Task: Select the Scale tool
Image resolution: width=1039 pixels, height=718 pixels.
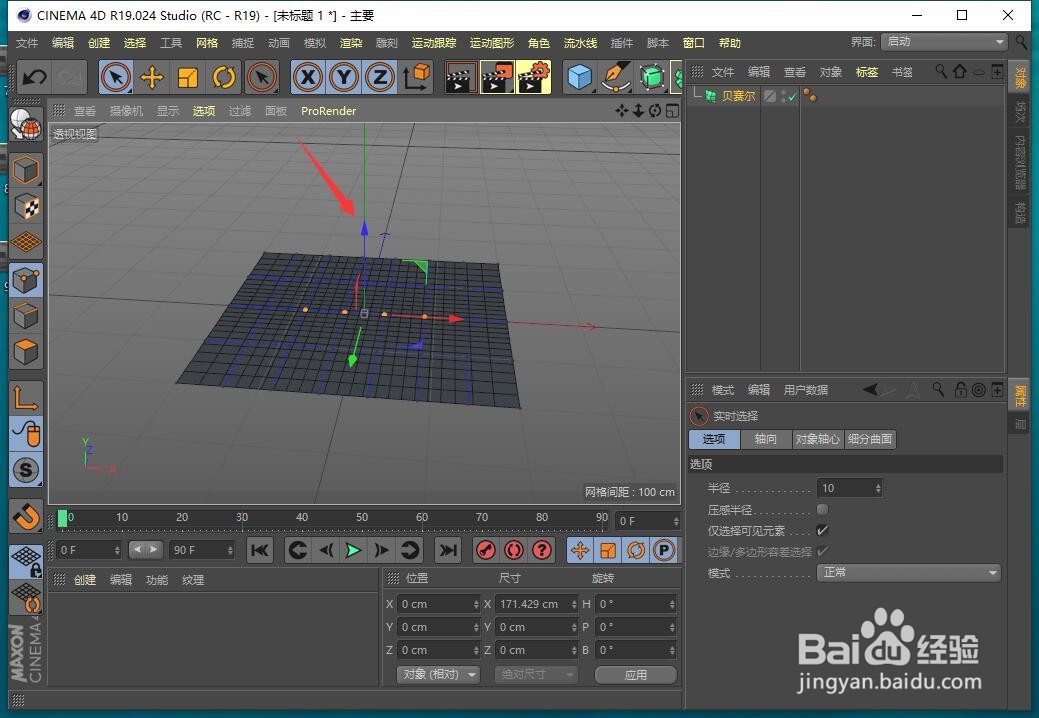Action: point(188,77)
